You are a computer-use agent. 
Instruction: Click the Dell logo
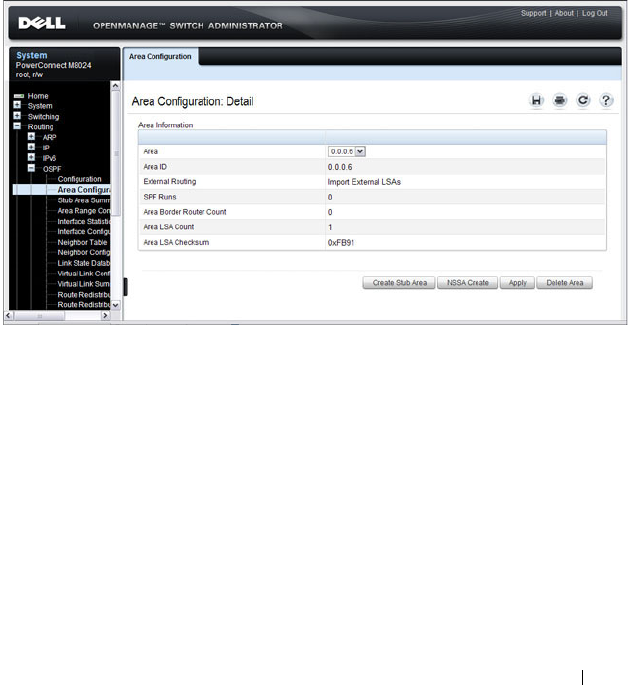coord(42,24)
